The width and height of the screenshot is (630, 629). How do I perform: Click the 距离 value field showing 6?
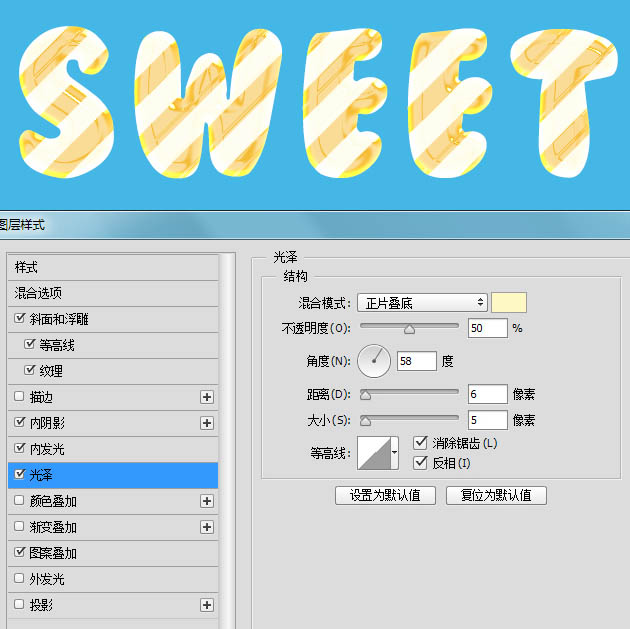488,394
